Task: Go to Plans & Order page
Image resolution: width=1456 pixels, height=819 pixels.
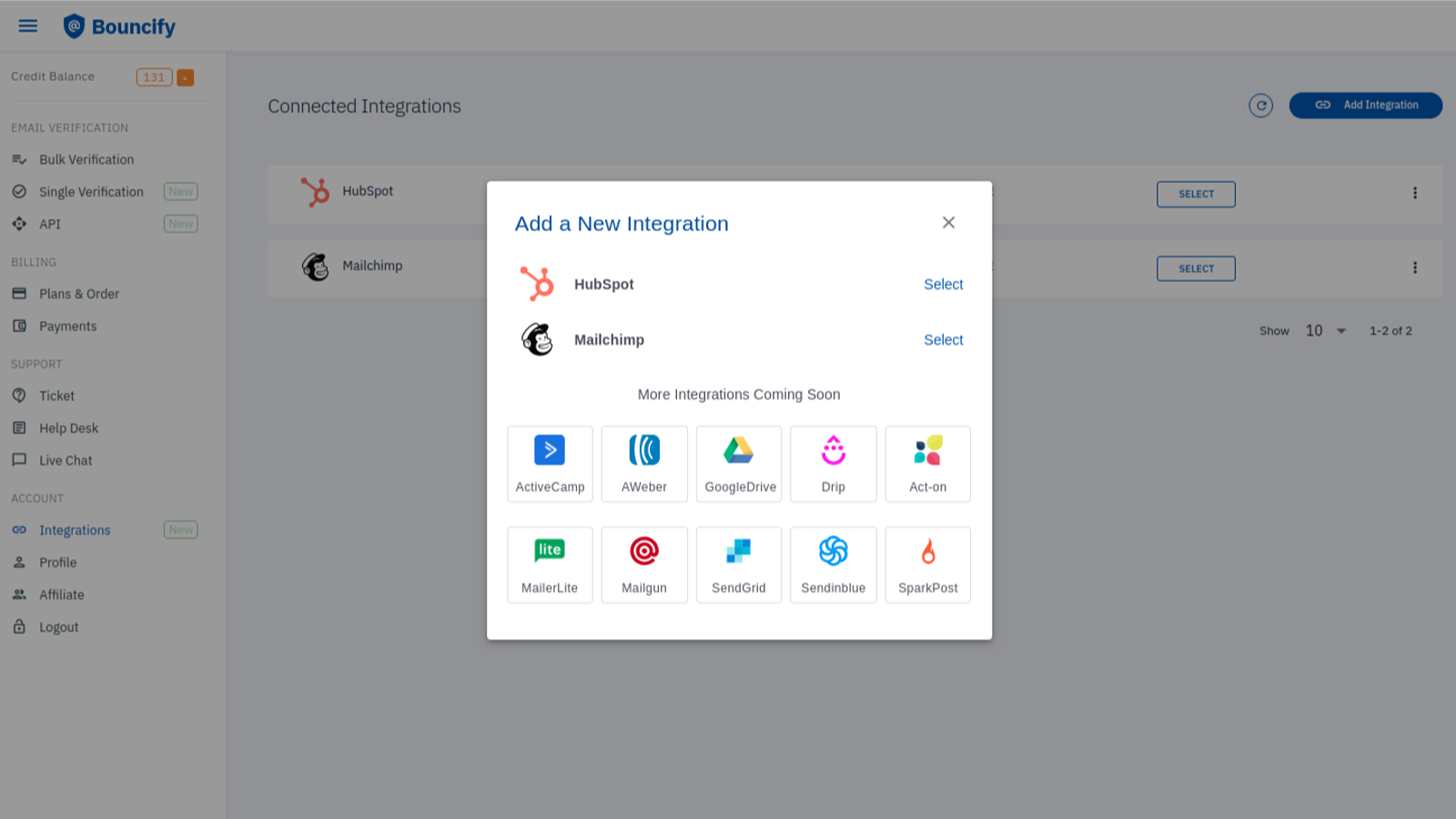Action: (79, 293)
